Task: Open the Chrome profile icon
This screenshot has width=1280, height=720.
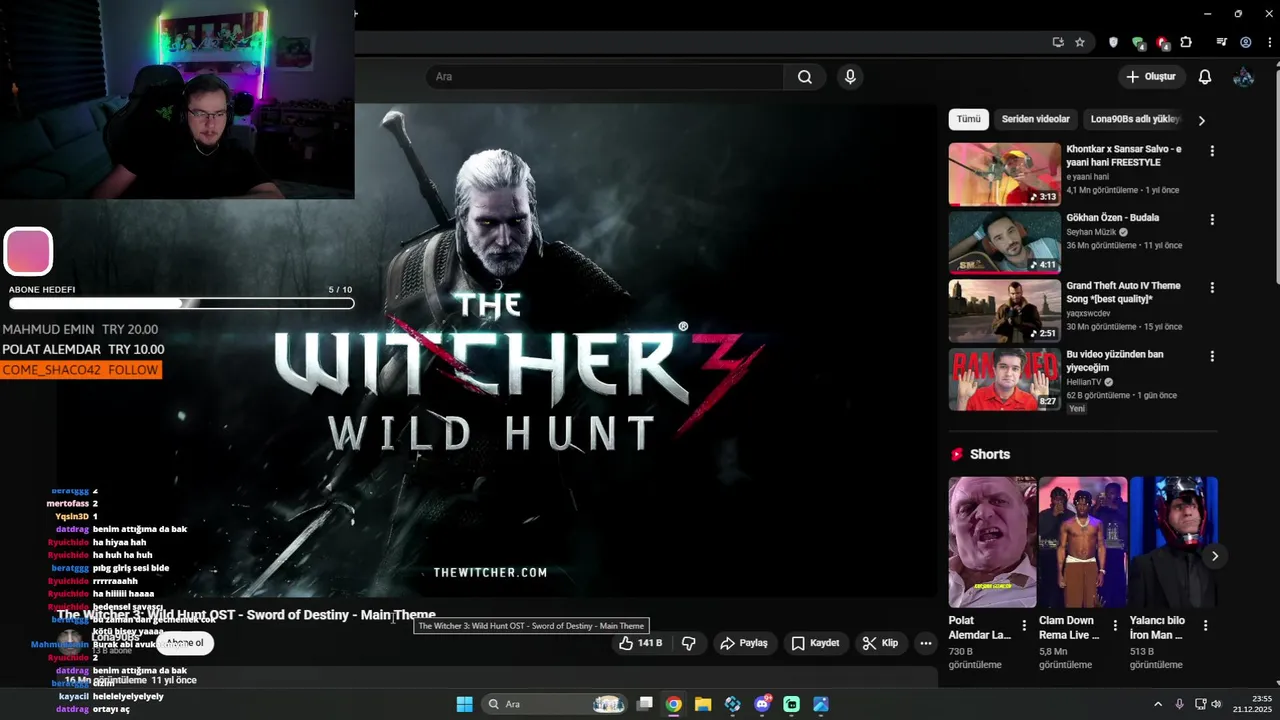Action: pos(1246,42)
